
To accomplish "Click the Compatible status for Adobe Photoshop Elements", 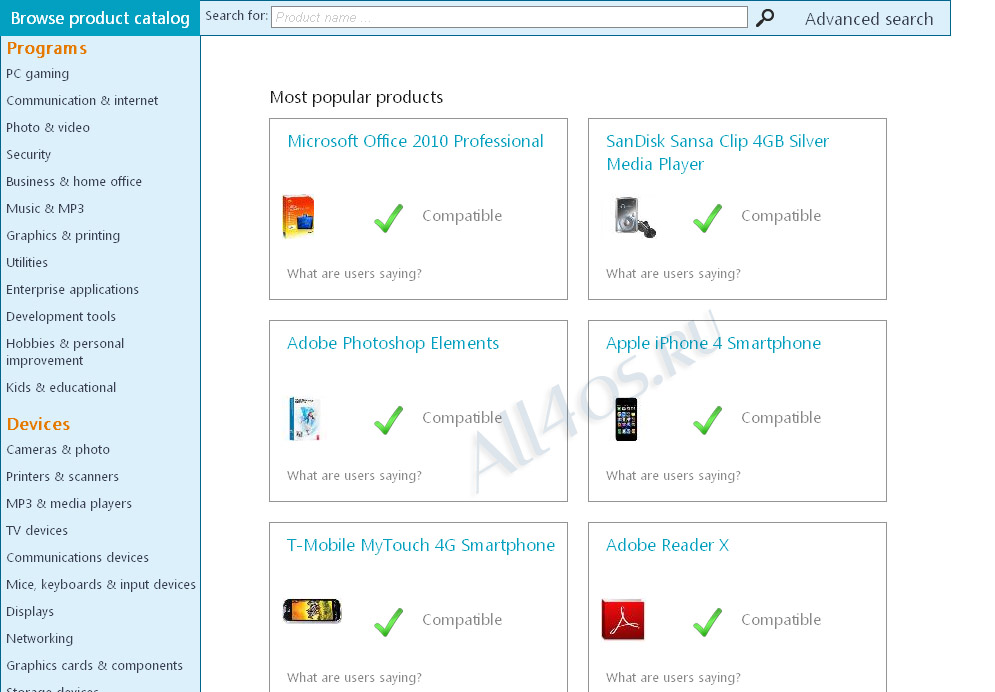I will click(462, 417).
